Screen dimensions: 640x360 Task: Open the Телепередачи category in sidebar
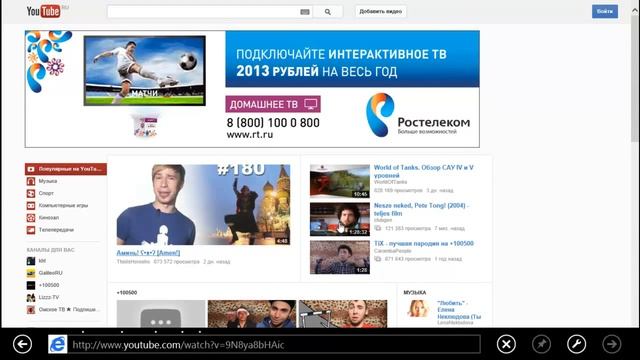(x=56, y=230)
